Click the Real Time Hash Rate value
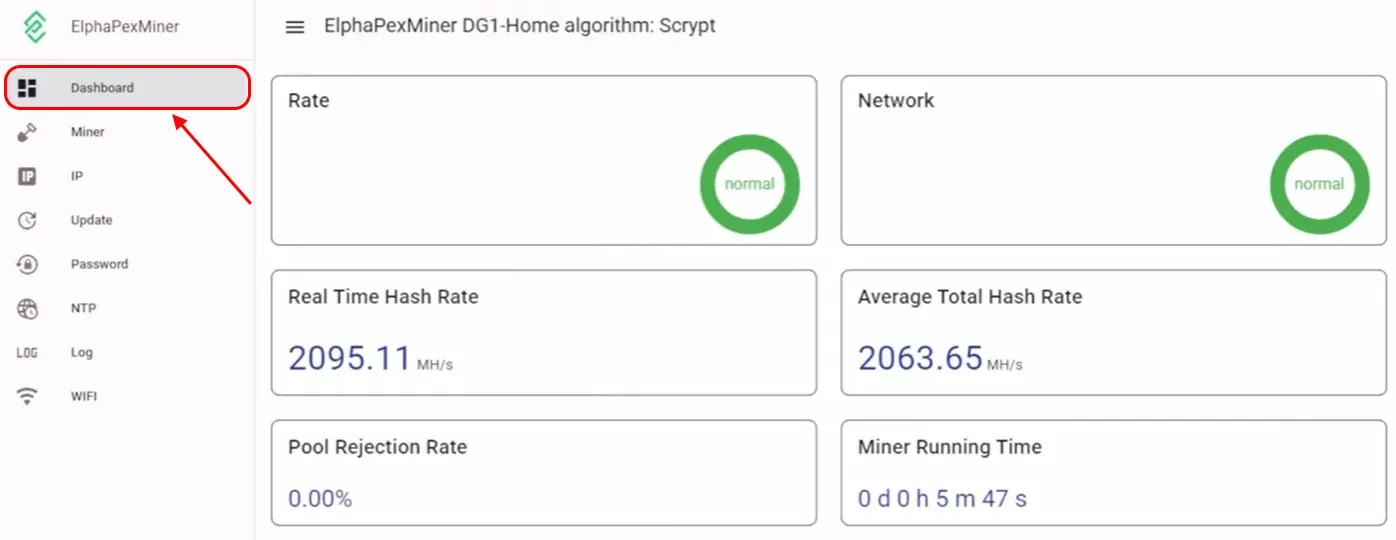Image resolution: width=1396 pixels, height=540 pixels. [350, 358]
